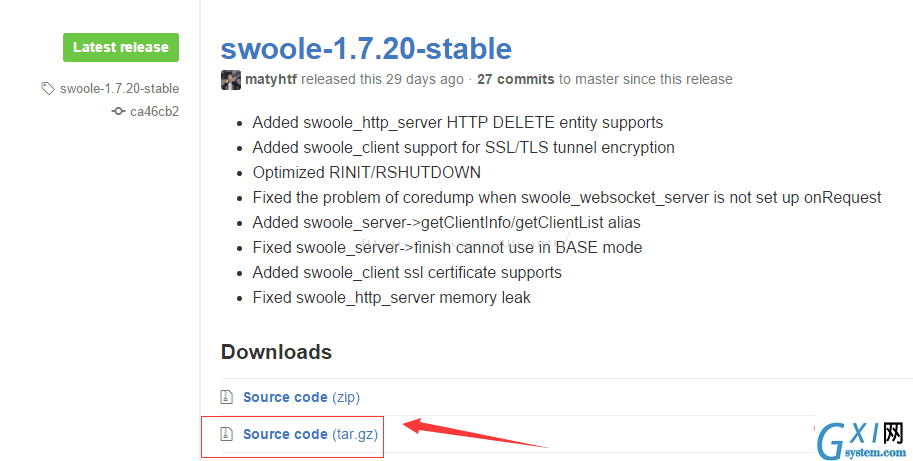This screenshot has height=461, width=913.
Task: Download Source code (tar.gz)
Action: point(310,434)
